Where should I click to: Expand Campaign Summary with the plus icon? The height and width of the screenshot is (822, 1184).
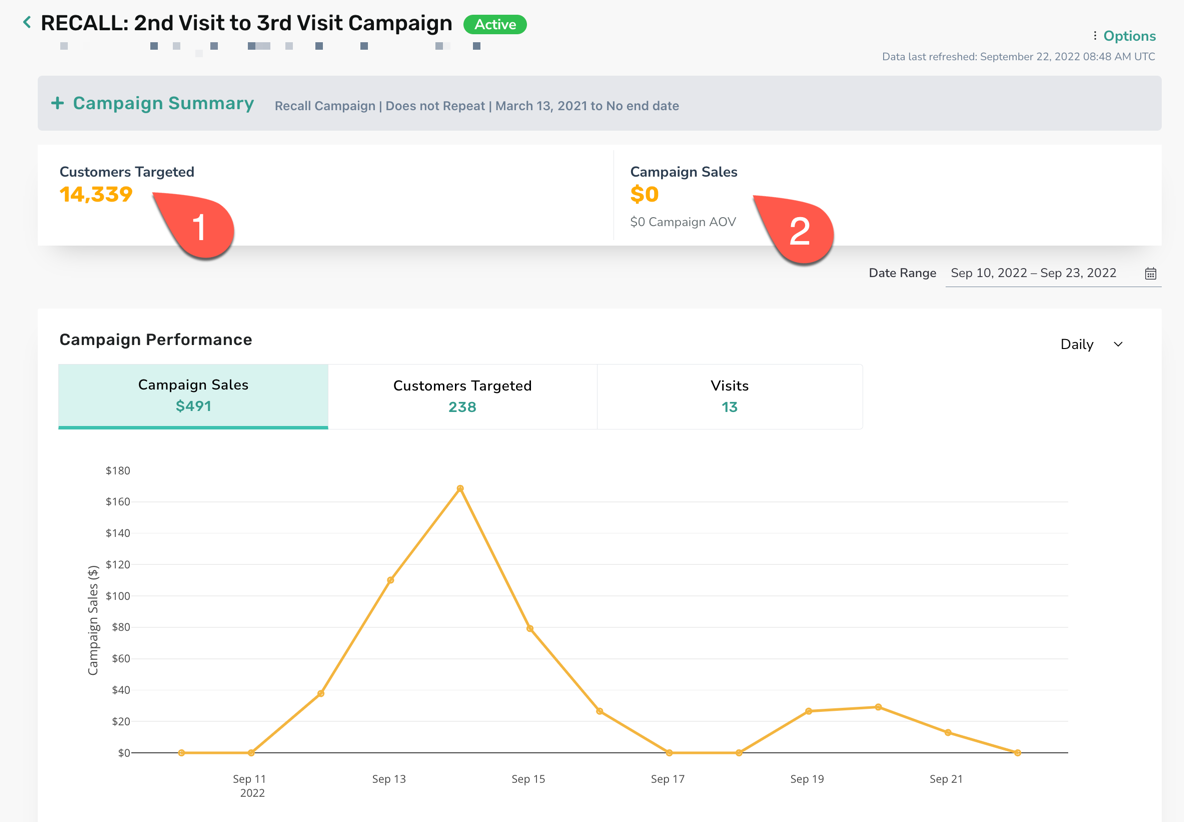57,103
